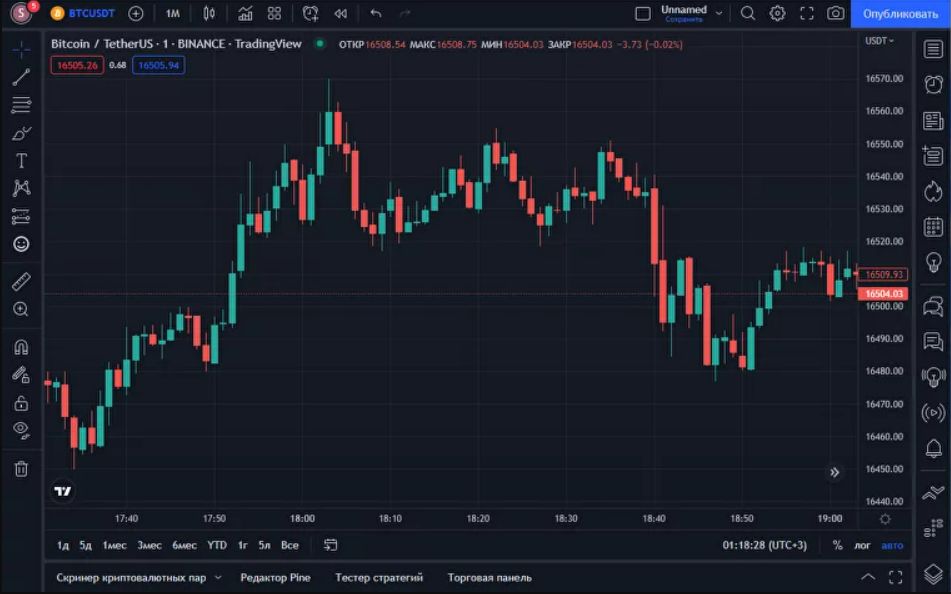Switch to the Тестер стратегий tab
The image size is (951, 594).
pos(379,577)
